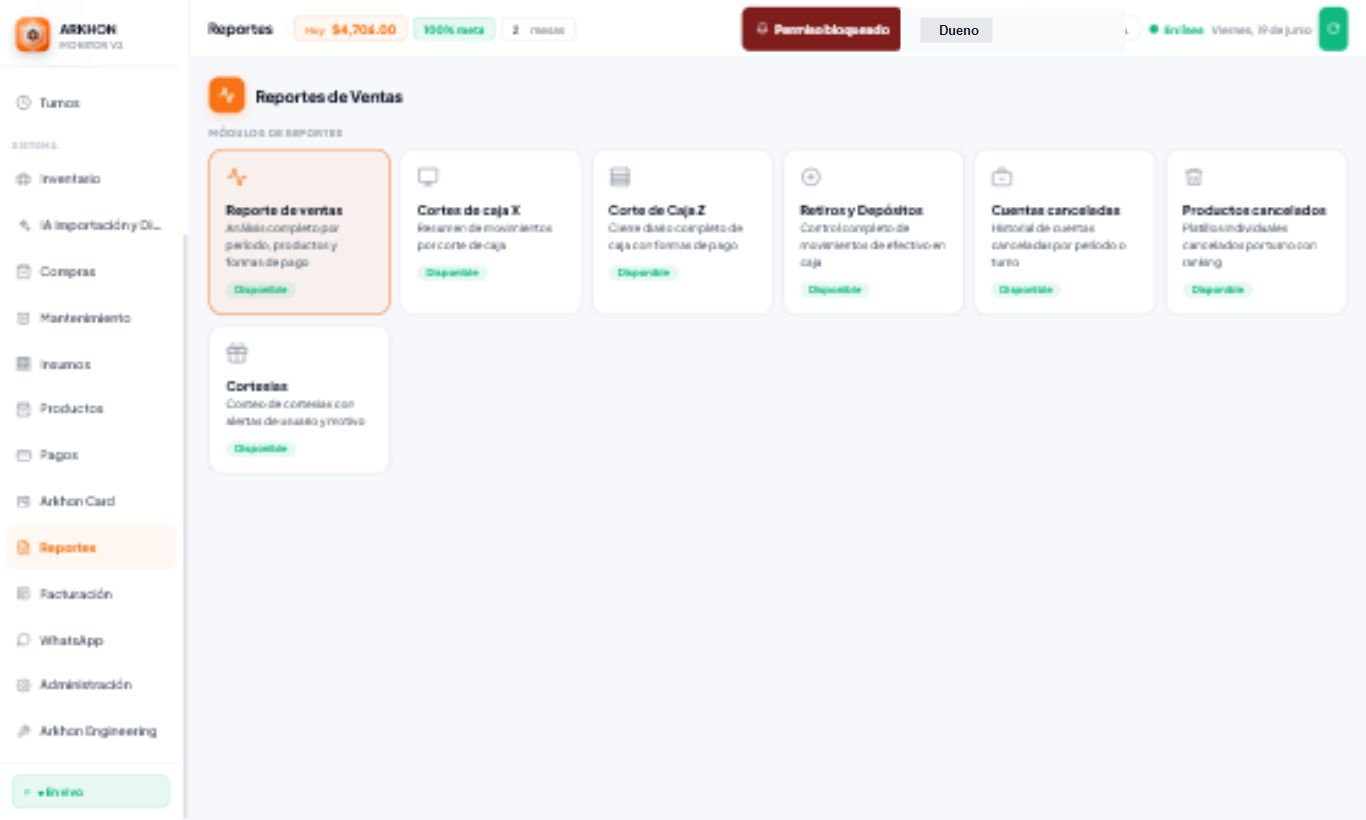1366x820 pixels.
Task: Click the Arkhon Engineering wrench icon
Action: (x=24, y=731)
